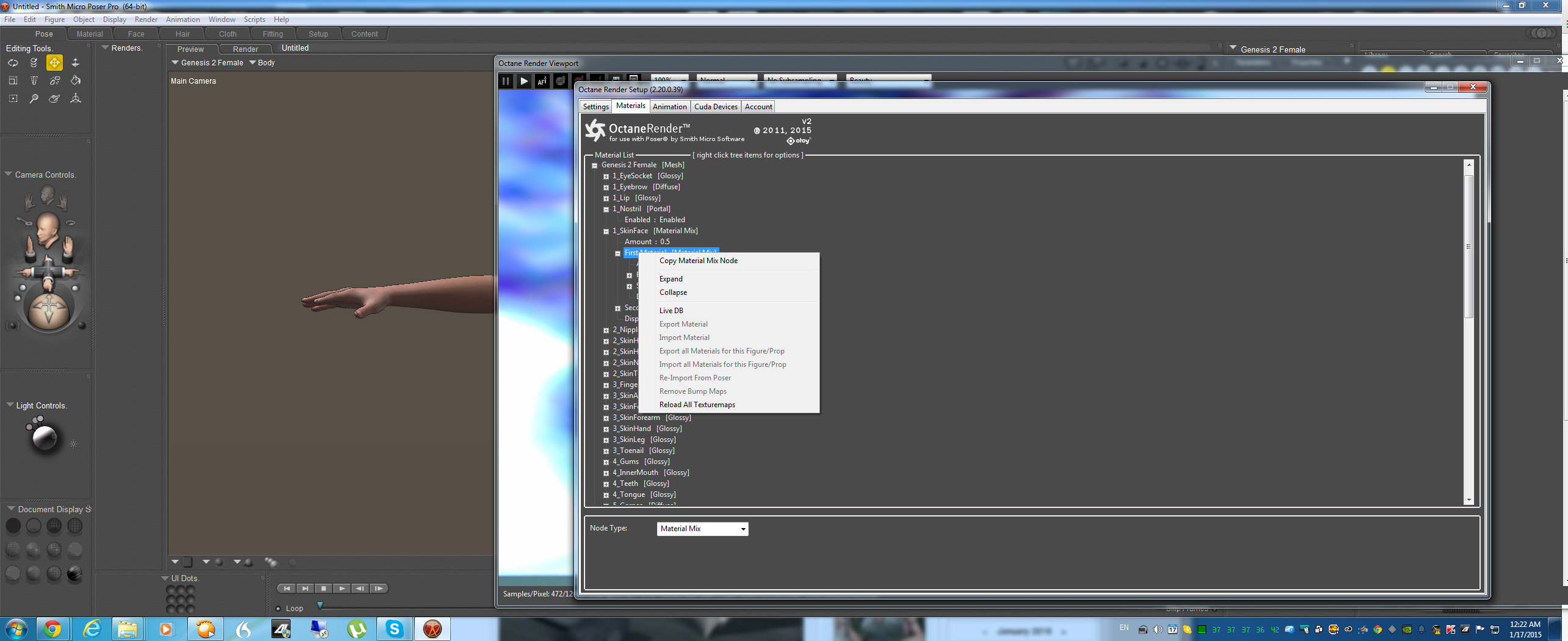
Task: Expand the 1_Lip material node
Action: 606,198
